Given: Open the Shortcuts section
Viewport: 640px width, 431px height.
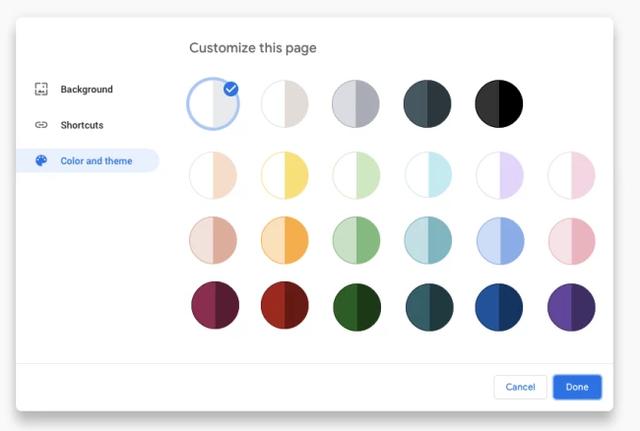Looking at the screenshot, I should tap(82, 125).
